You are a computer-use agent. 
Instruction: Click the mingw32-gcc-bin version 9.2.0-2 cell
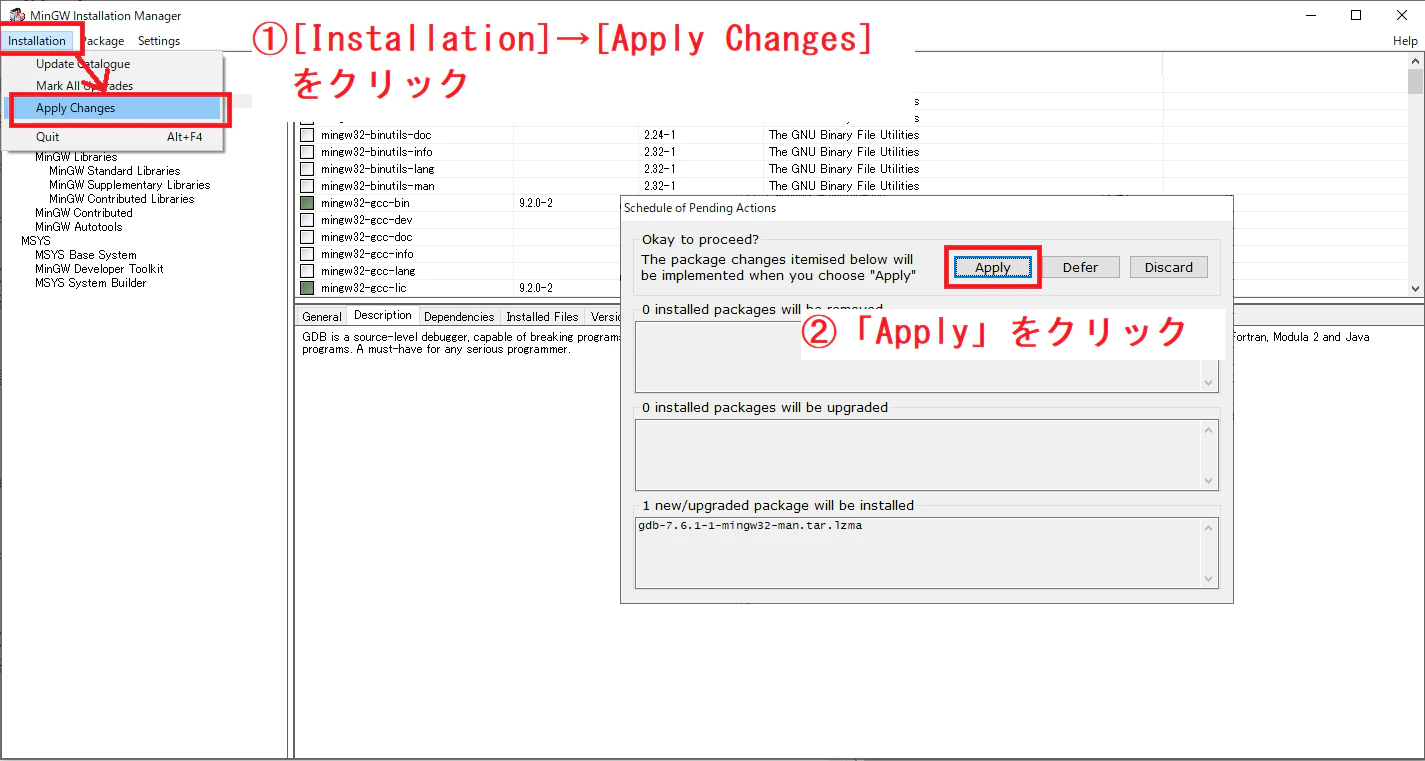click(x=536, y=203)
